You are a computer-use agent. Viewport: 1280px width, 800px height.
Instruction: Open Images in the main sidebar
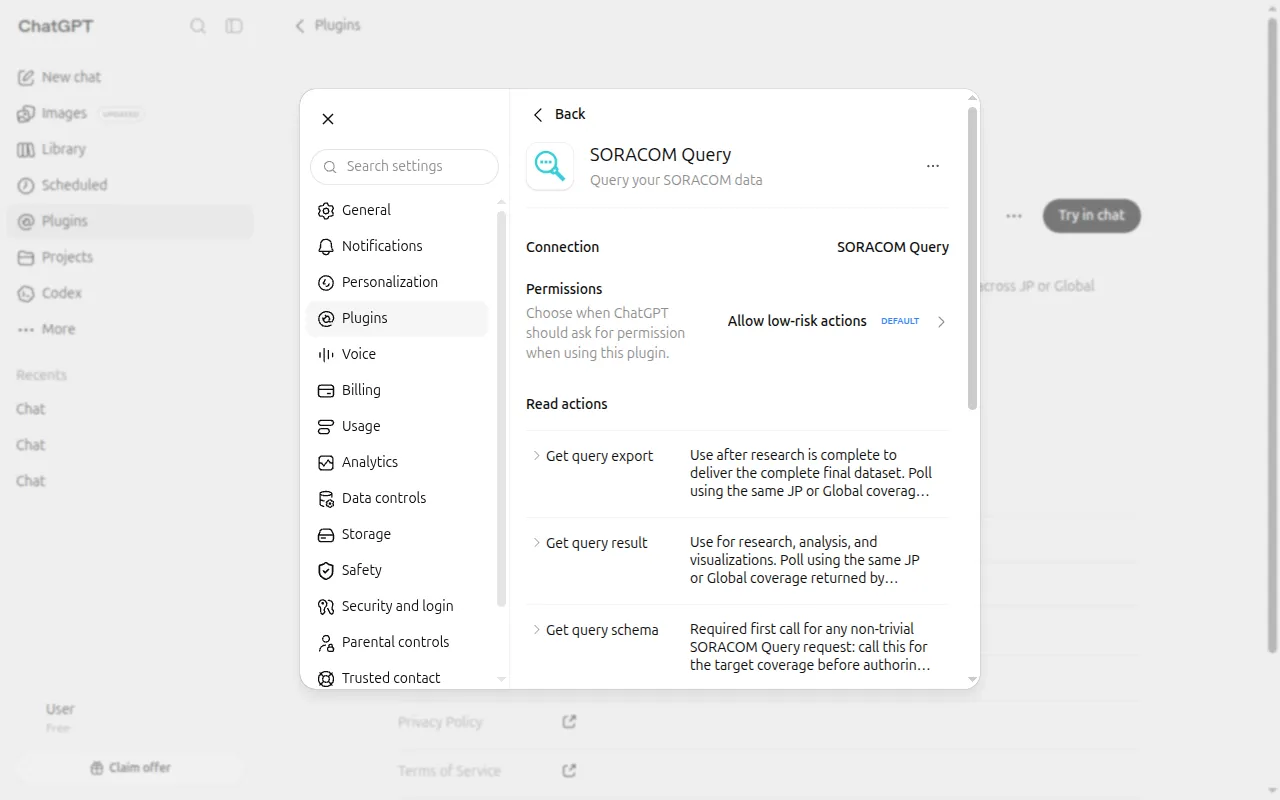click(130, 113)
